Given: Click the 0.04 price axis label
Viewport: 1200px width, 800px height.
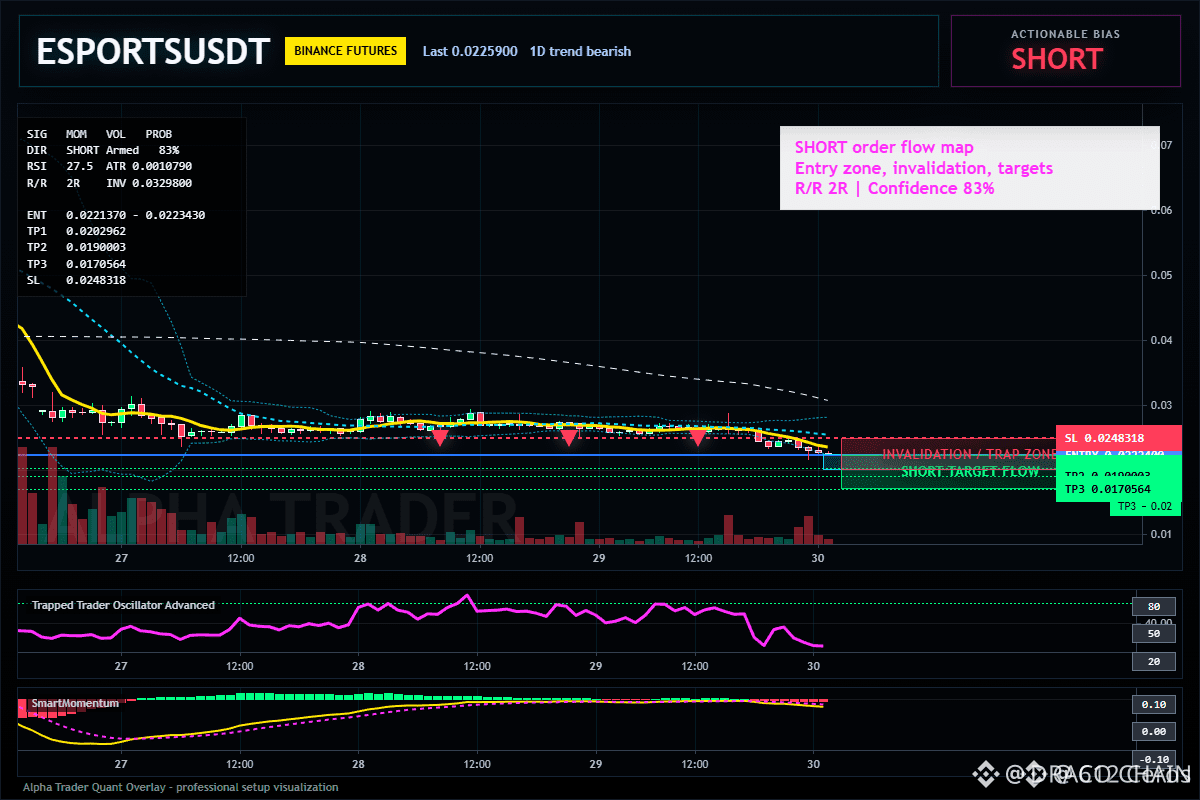Looking at the screenshot, I should (1160, 341).
